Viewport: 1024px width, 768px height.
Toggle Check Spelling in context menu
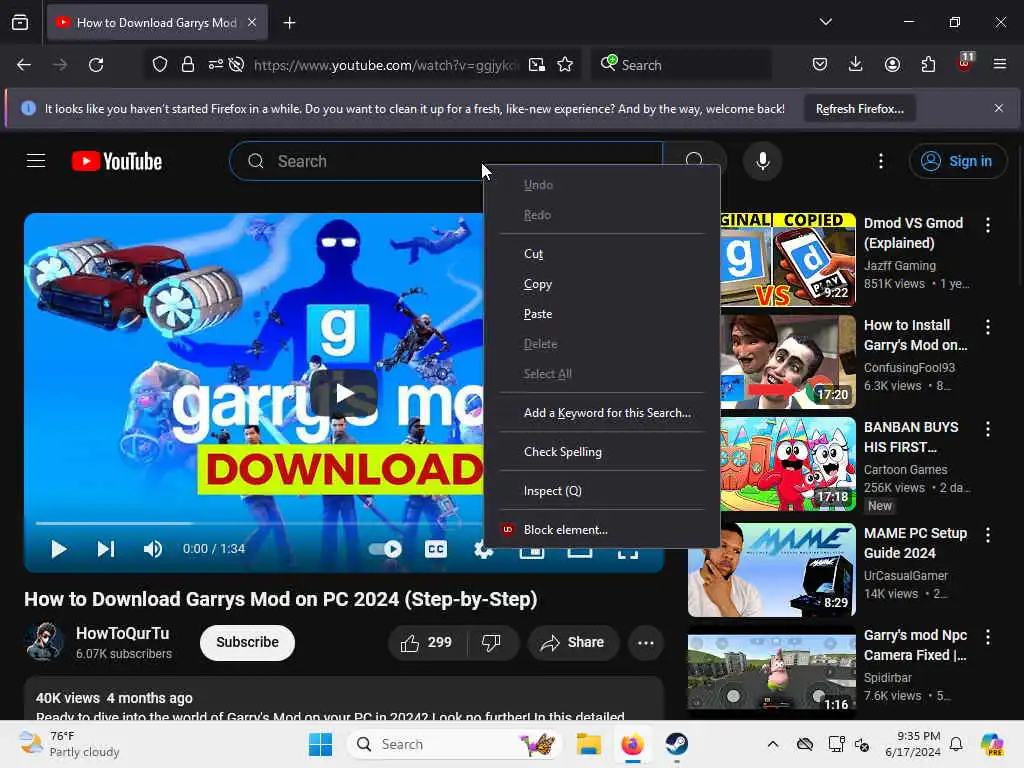point(601,452)
